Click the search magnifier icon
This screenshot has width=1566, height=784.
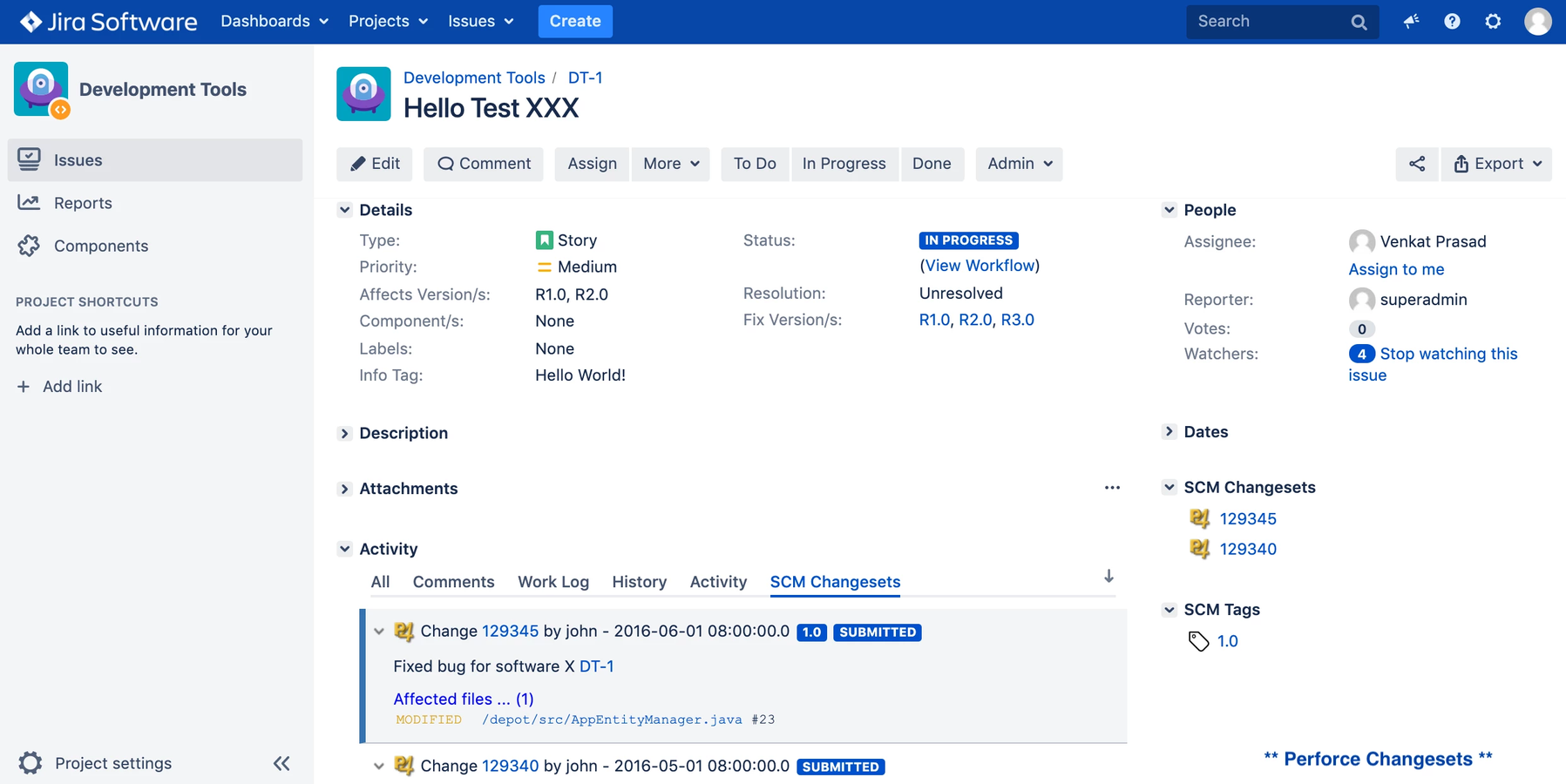(x=1359, y=22)
